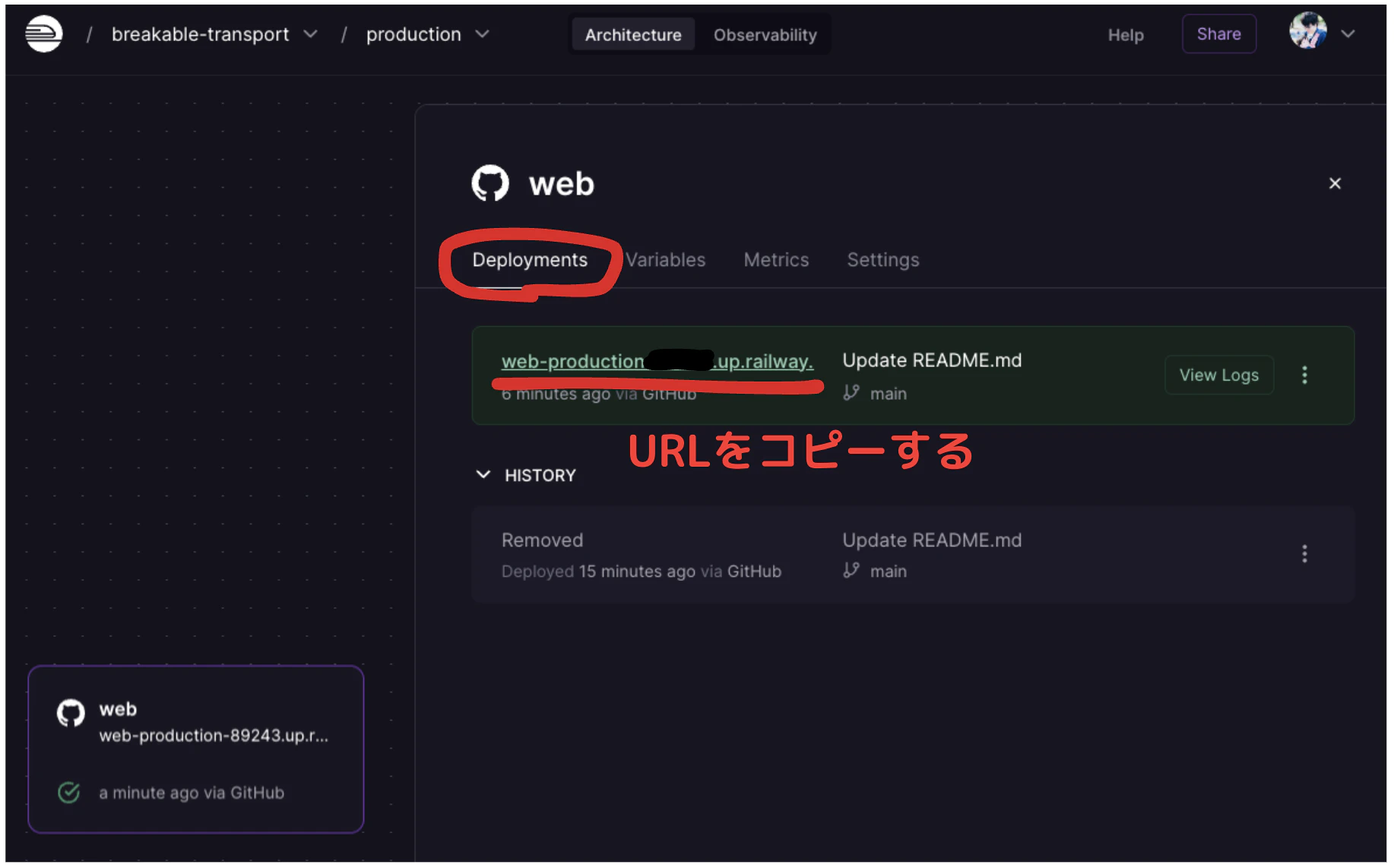Screen dimensions: 1394x868
Task: Switch to the Observability view
Action: (765, 35)
